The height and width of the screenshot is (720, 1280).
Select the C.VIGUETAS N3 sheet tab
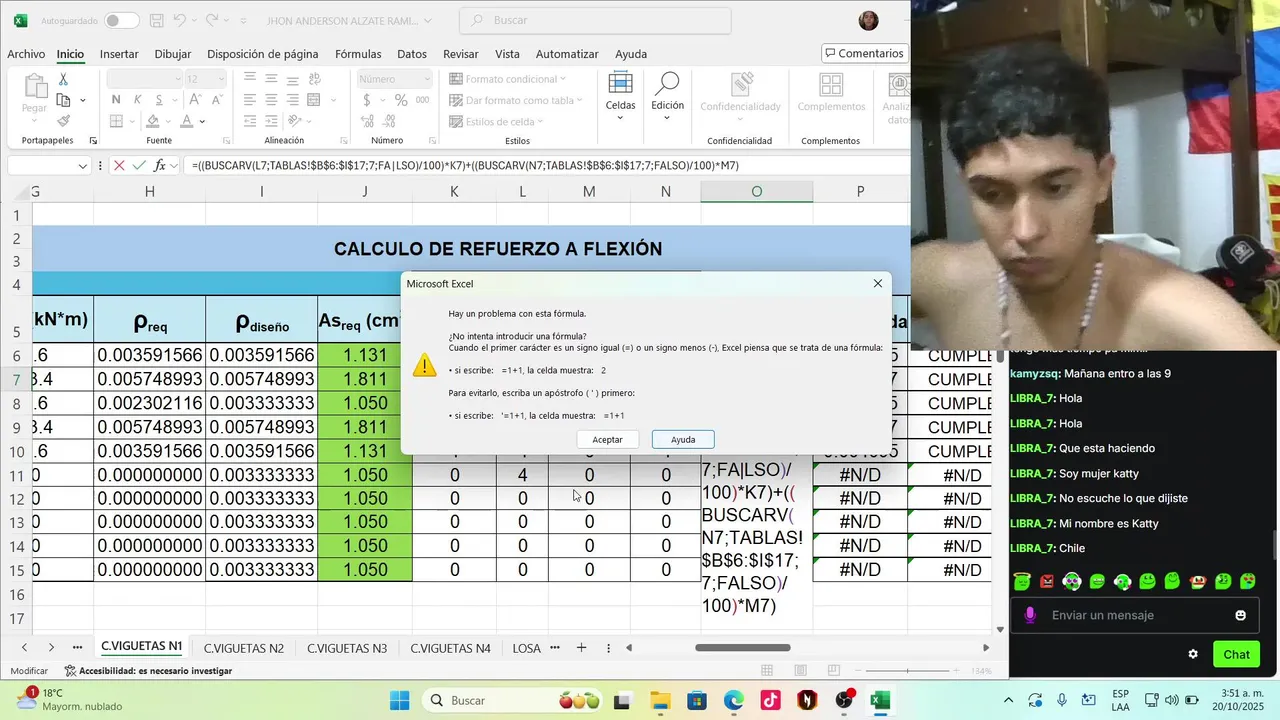(x=347, y=648)
